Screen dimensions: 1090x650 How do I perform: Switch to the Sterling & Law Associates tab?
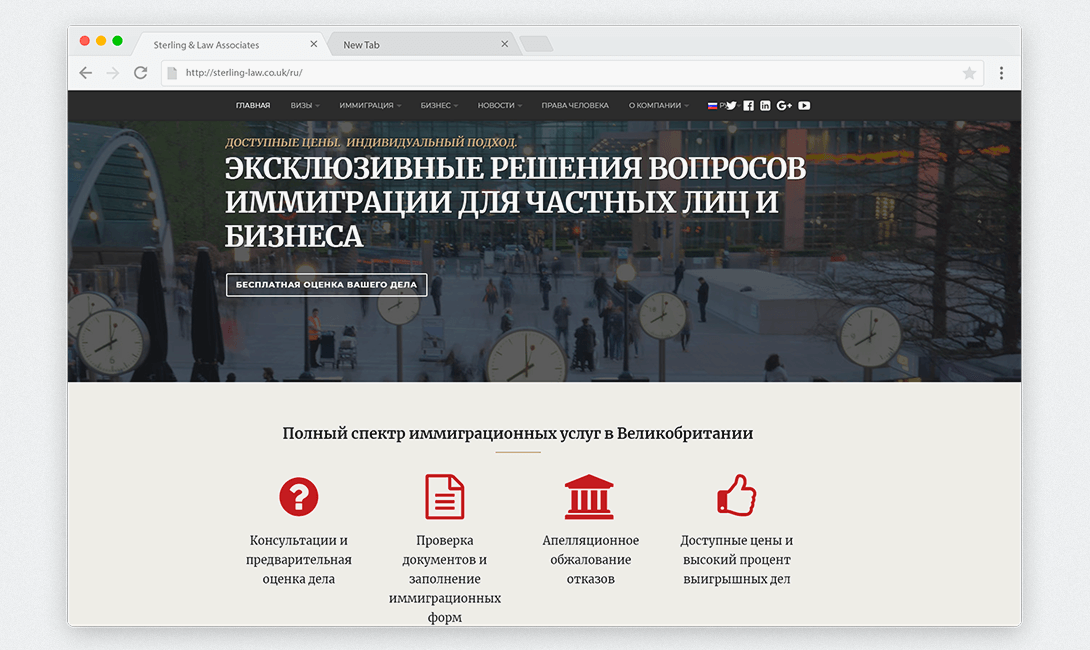(x=229, y=44)
